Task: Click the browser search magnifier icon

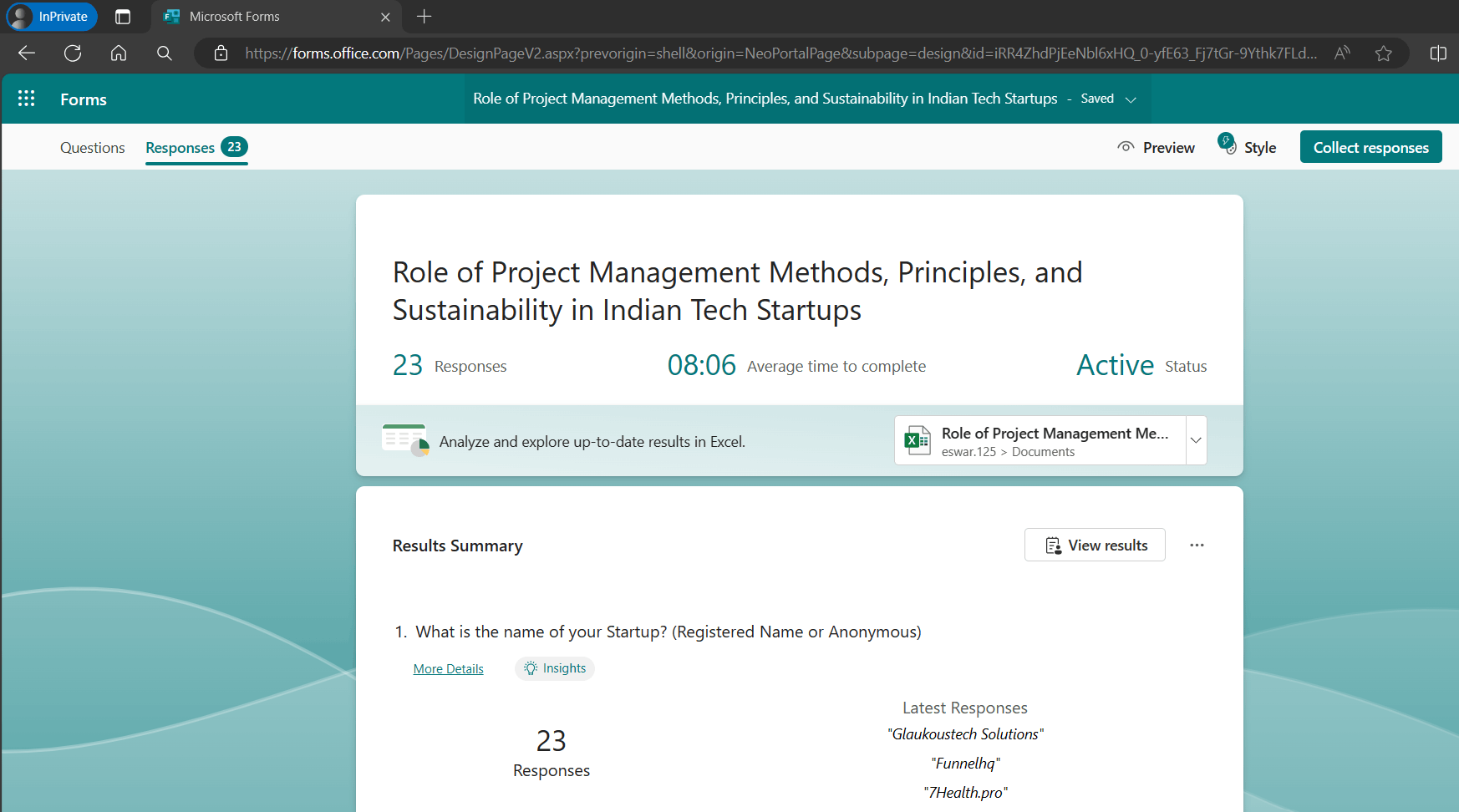Action: click(165, 53)
